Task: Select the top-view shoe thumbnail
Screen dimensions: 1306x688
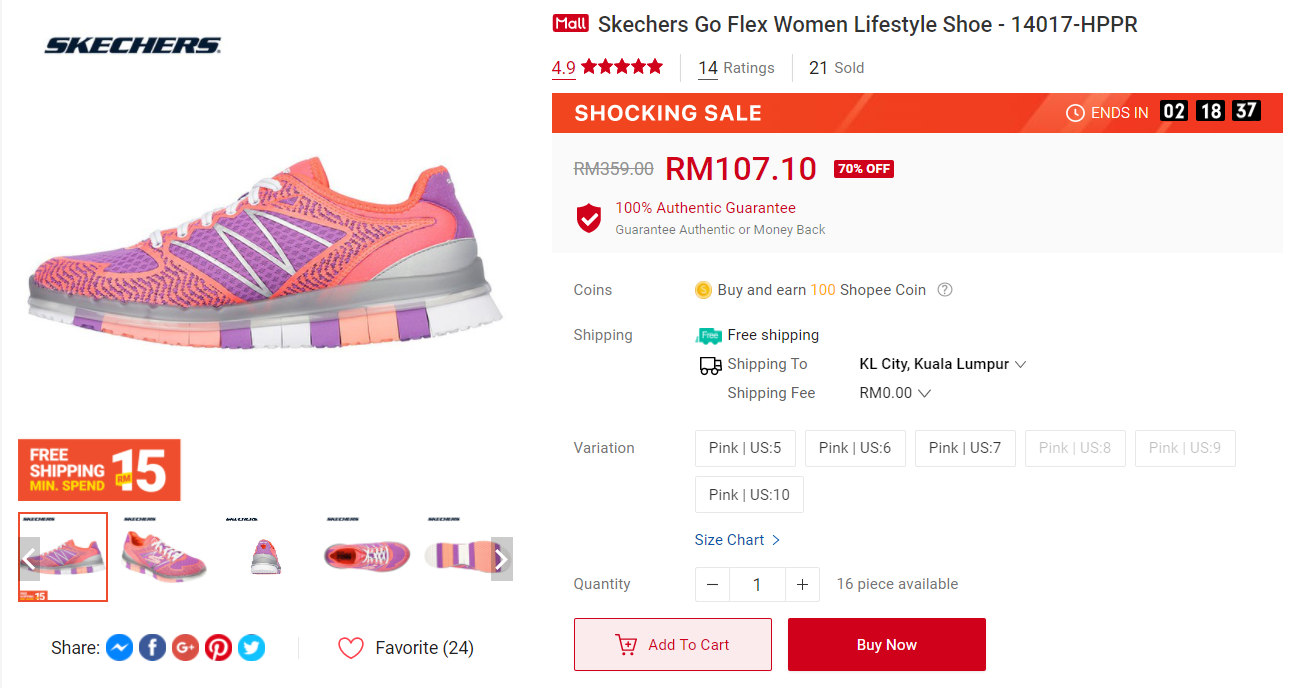Action: click(x=367, y=557)
